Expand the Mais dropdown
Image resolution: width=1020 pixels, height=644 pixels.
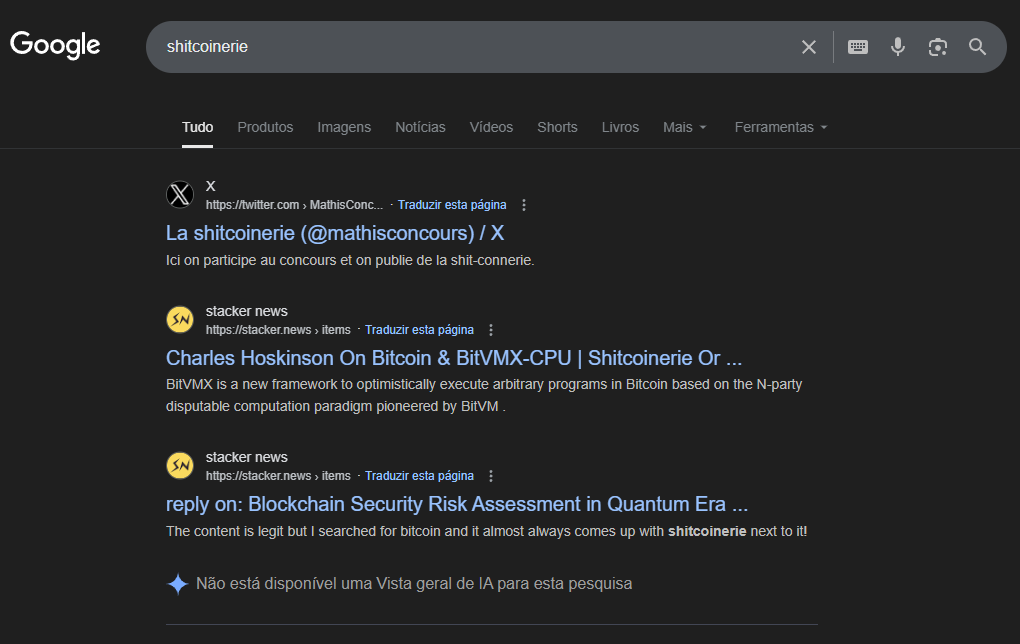coord(684,127)
